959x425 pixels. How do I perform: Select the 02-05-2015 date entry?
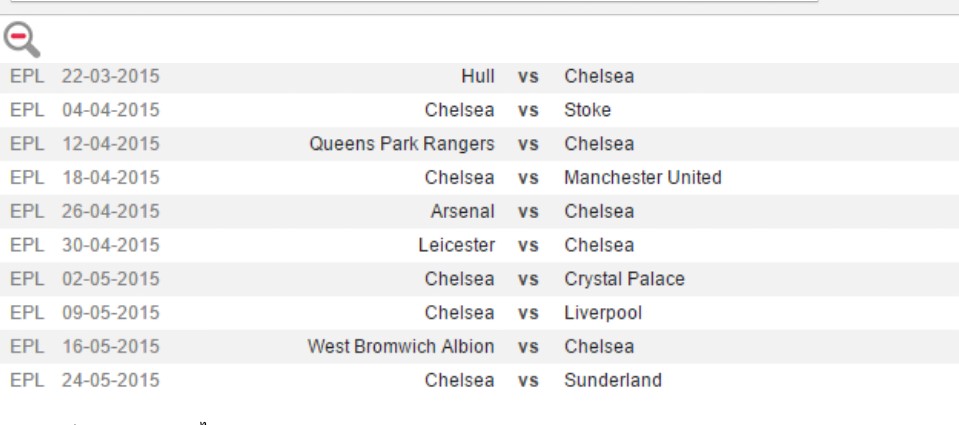pos(110,279)
